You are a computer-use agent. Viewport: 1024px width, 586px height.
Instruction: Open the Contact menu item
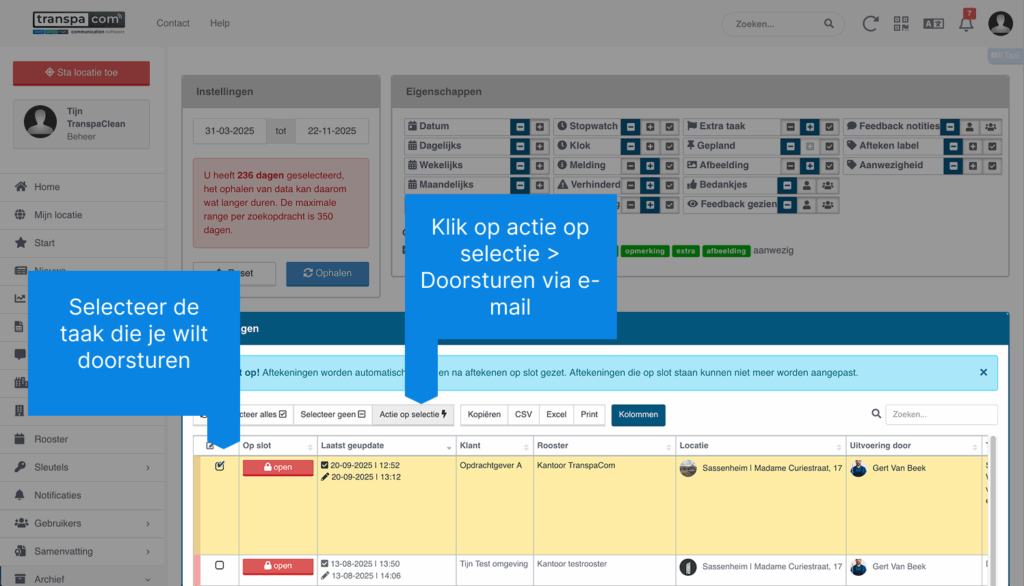173,23
